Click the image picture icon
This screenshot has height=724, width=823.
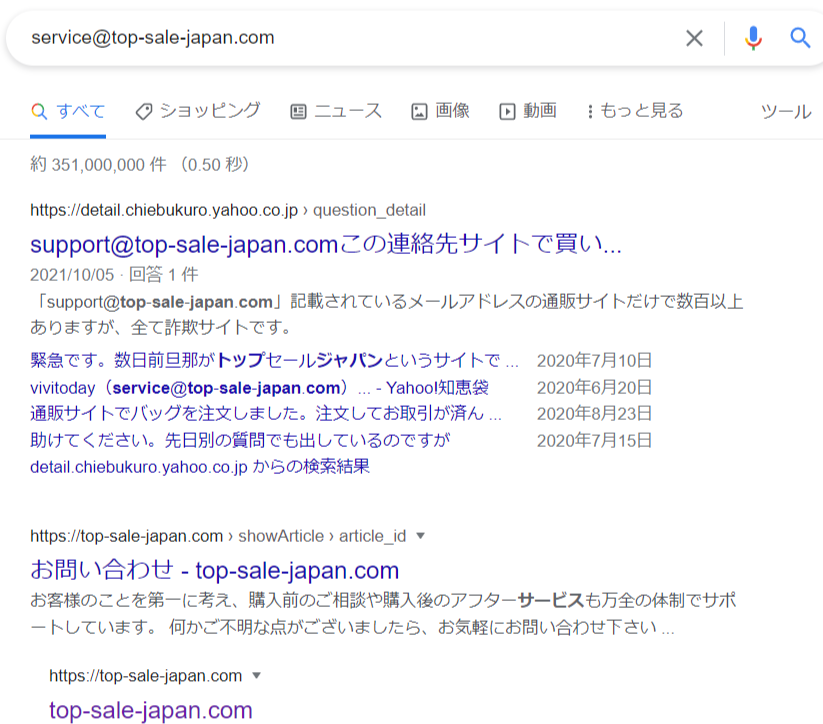(x=419, y=112)
